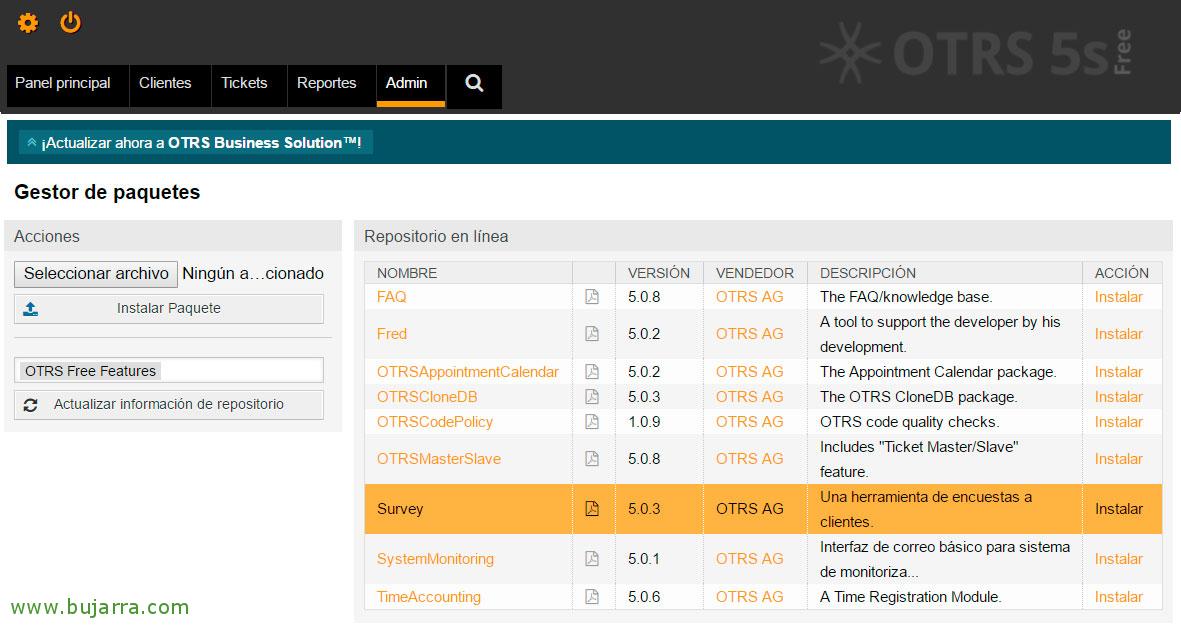Open the OTRSCloneDB package link
Image resolution: width=1181 pixels, height=629 pixels.
coord(427,397)
